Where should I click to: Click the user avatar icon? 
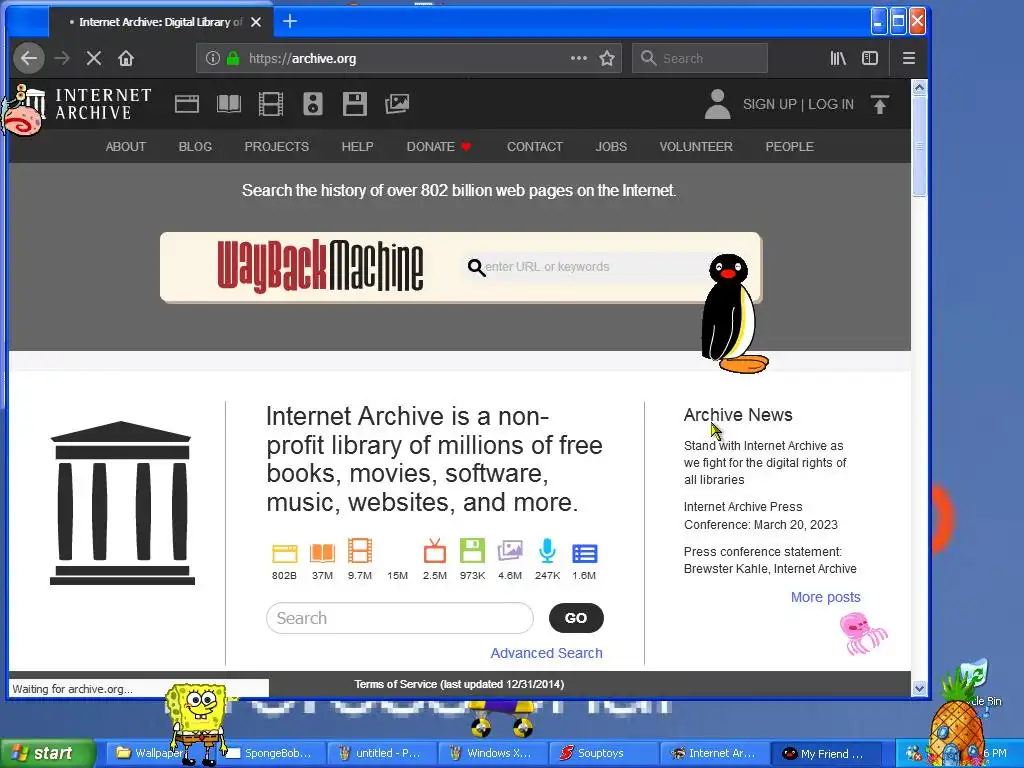pos(717,104)
